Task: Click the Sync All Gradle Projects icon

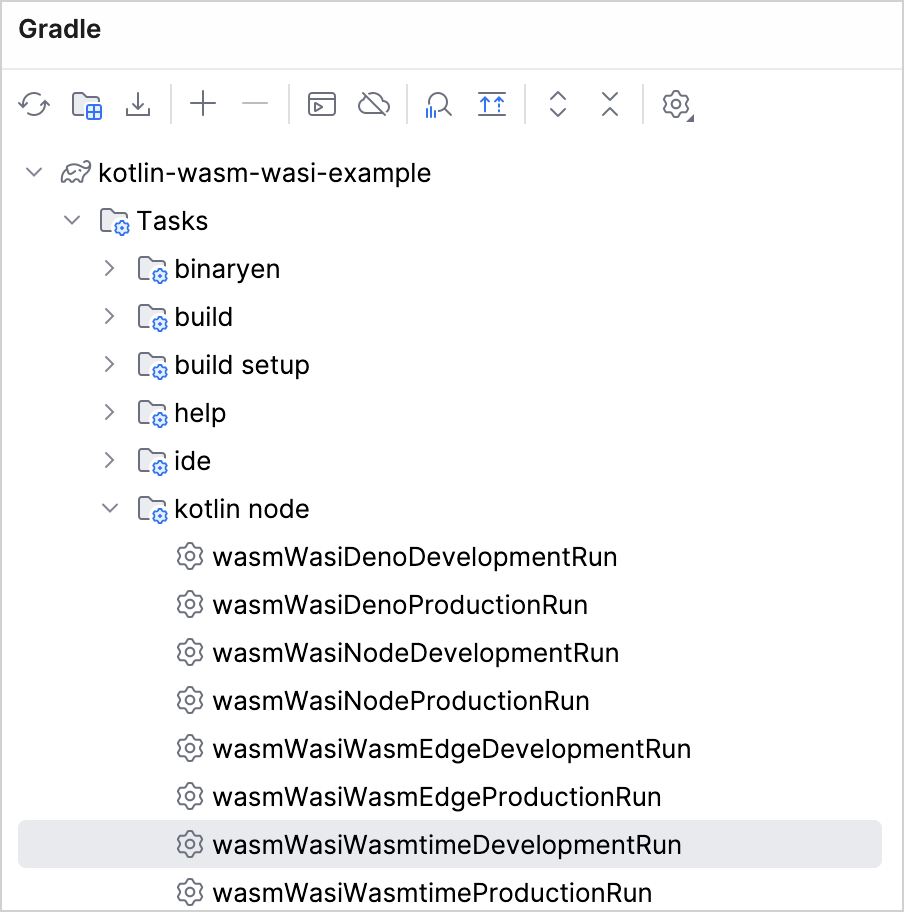Action: click(x=34, y=105)
